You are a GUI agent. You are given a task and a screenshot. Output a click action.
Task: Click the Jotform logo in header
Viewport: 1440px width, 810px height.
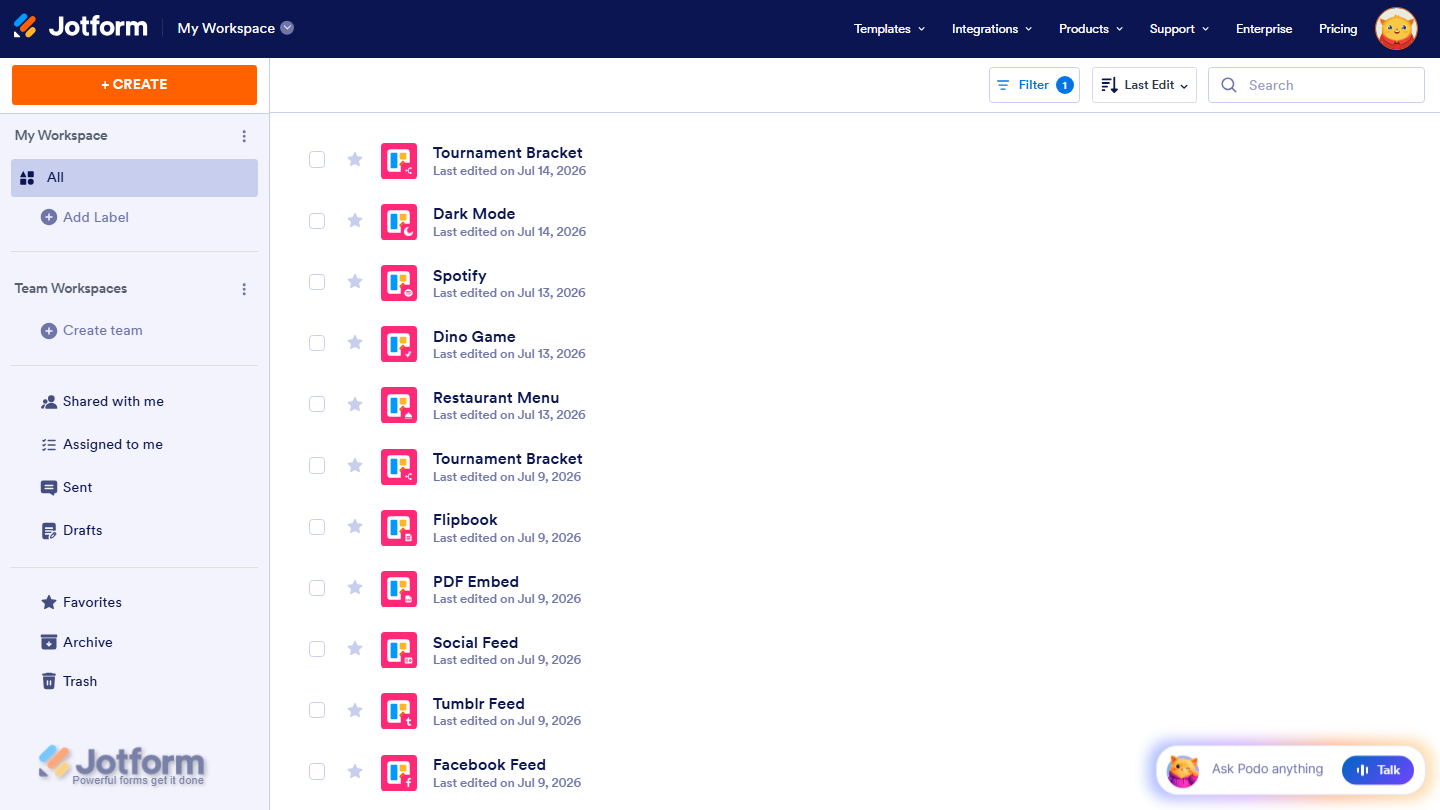pyautogui.click(x=80, y=27)
